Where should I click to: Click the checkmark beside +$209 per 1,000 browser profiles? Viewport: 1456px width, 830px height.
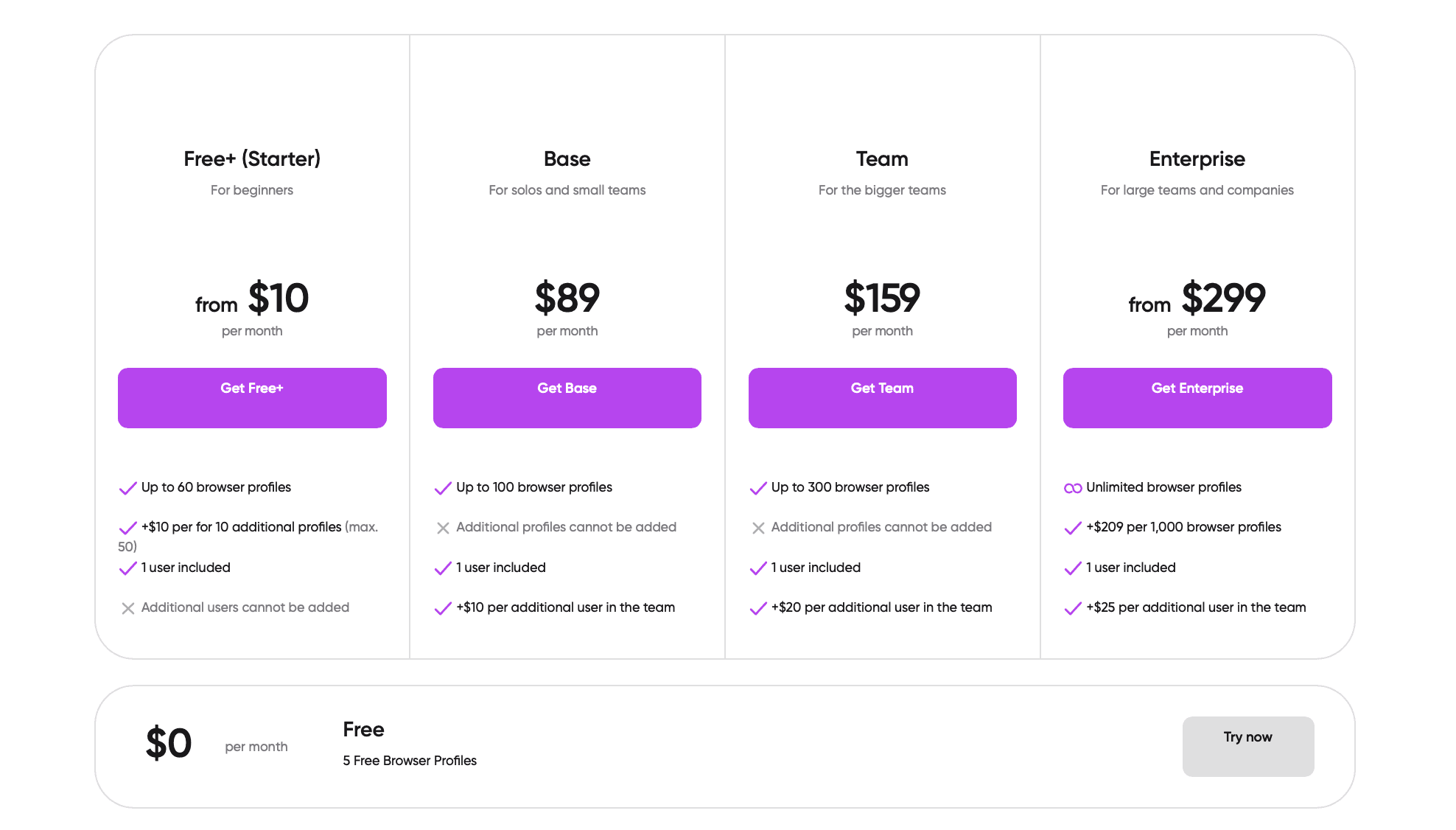pos(1073,528)
